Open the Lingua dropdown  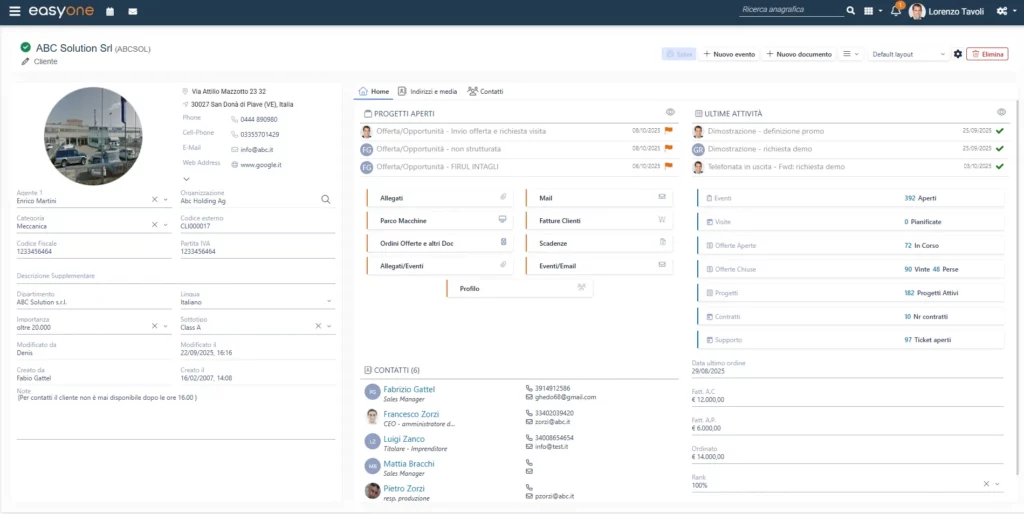point(330,301)
